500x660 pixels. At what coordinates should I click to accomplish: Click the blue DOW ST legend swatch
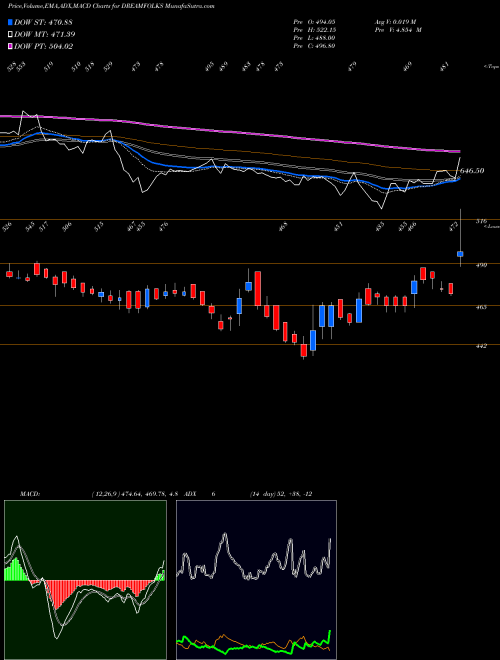[11, 22]
